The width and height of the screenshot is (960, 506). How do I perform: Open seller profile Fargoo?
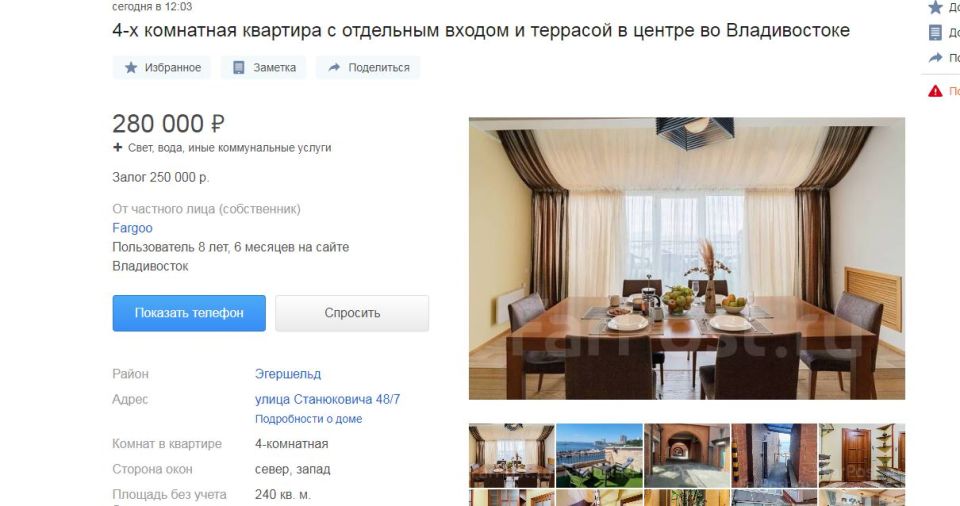point(132,228)
